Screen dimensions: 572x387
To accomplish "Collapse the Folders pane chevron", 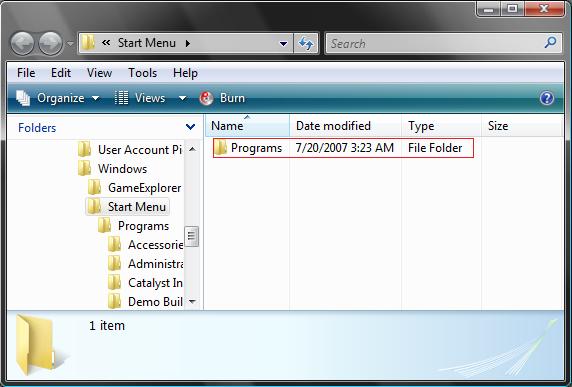I will pyautogui.click(x=190, y=127).
